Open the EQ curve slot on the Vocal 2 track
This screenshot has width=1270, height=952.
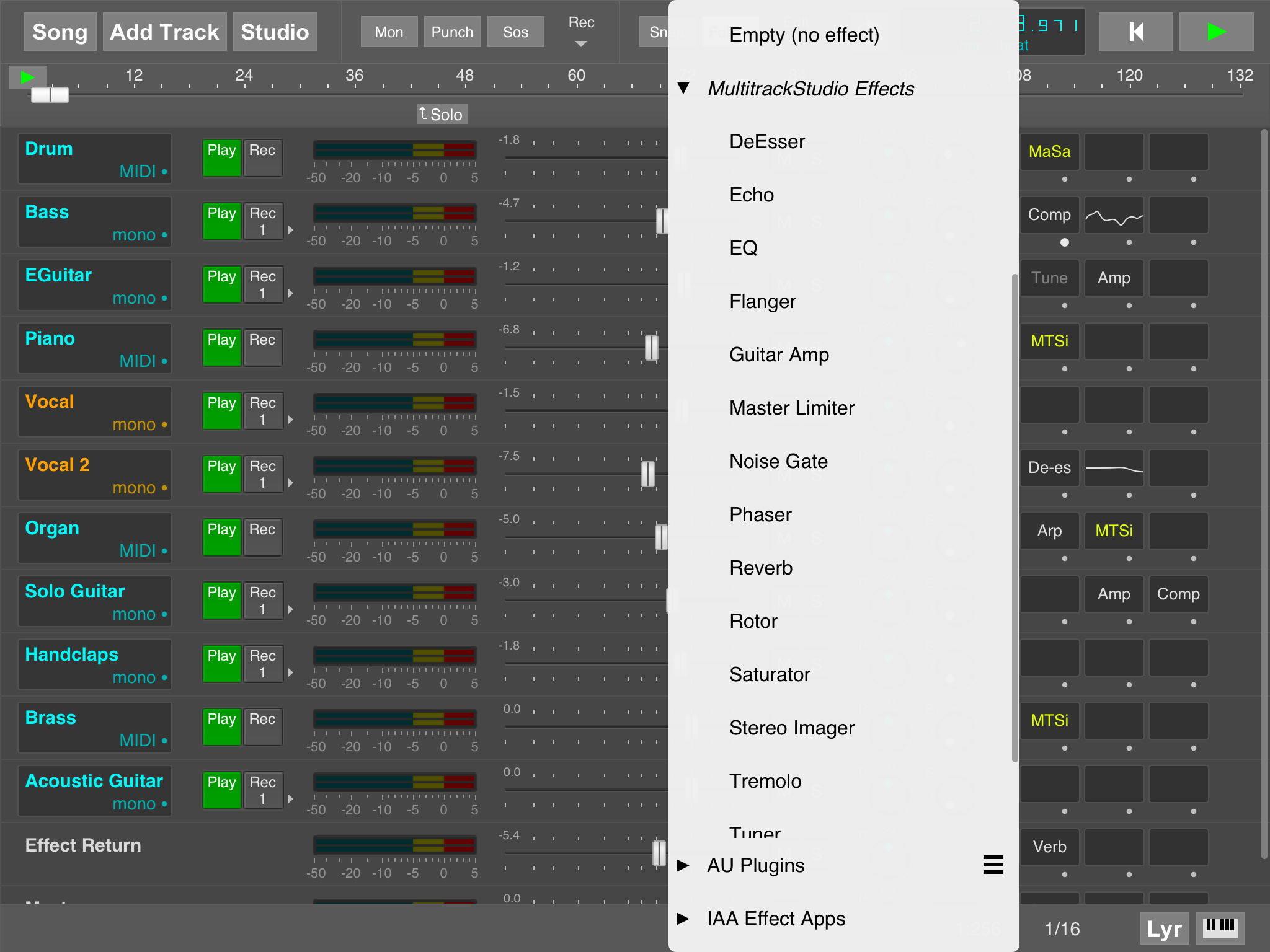click(1114, 469)
